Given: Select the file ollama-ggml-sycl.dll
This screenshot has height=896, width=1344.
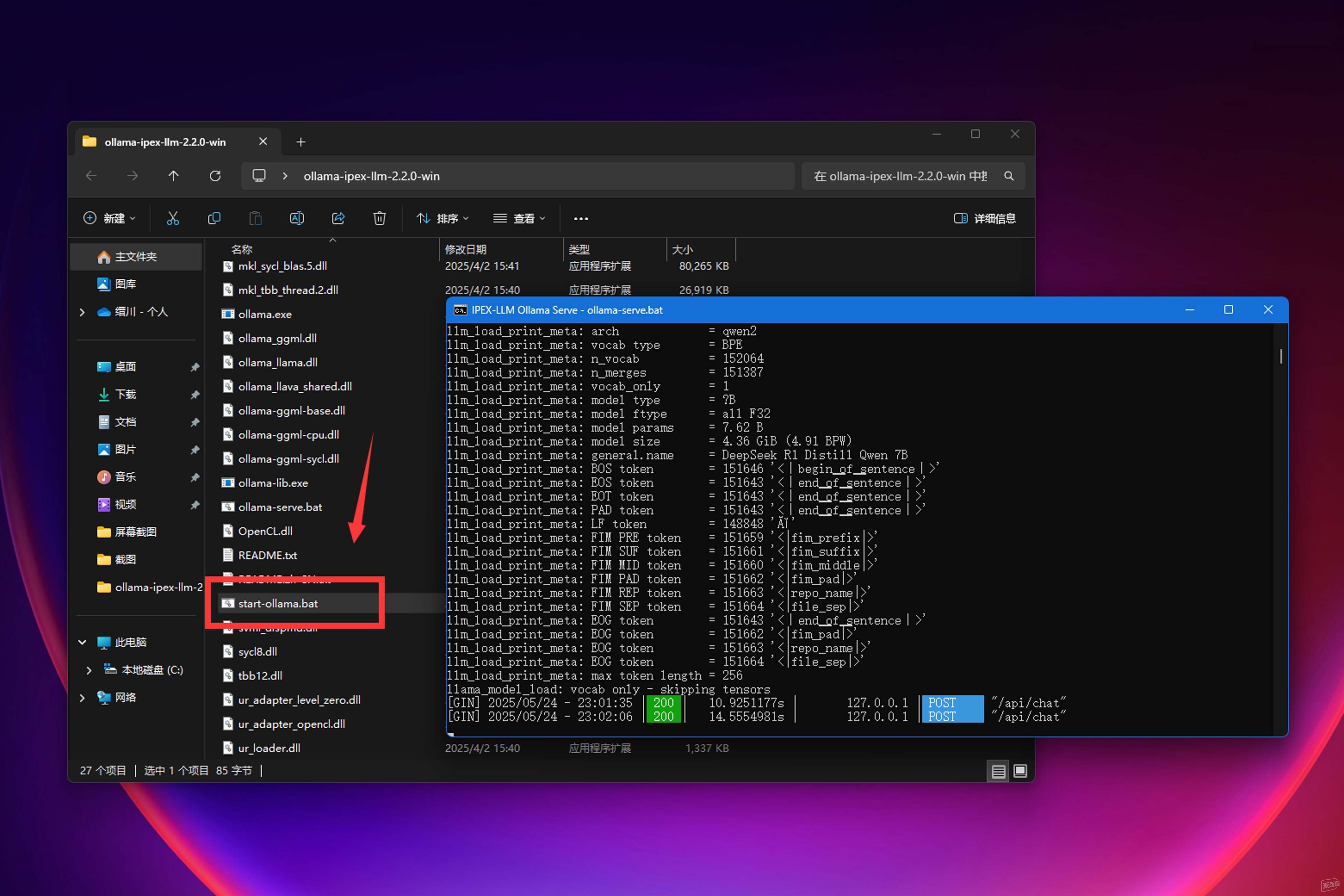Looking at the screenshot, I should [x=289, y=459].
